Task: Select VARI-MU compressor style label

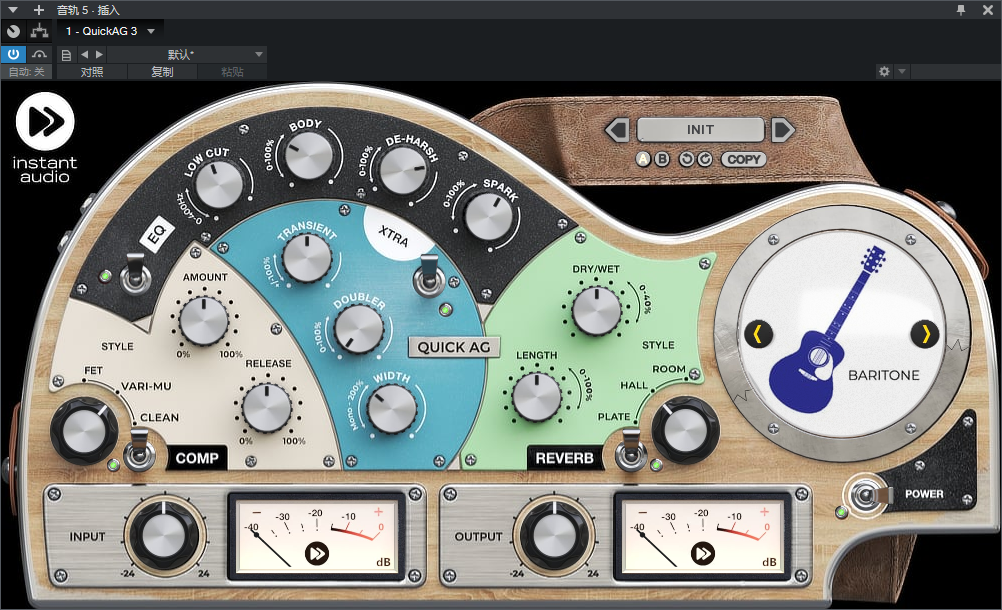Action: (x=146, y=386)
